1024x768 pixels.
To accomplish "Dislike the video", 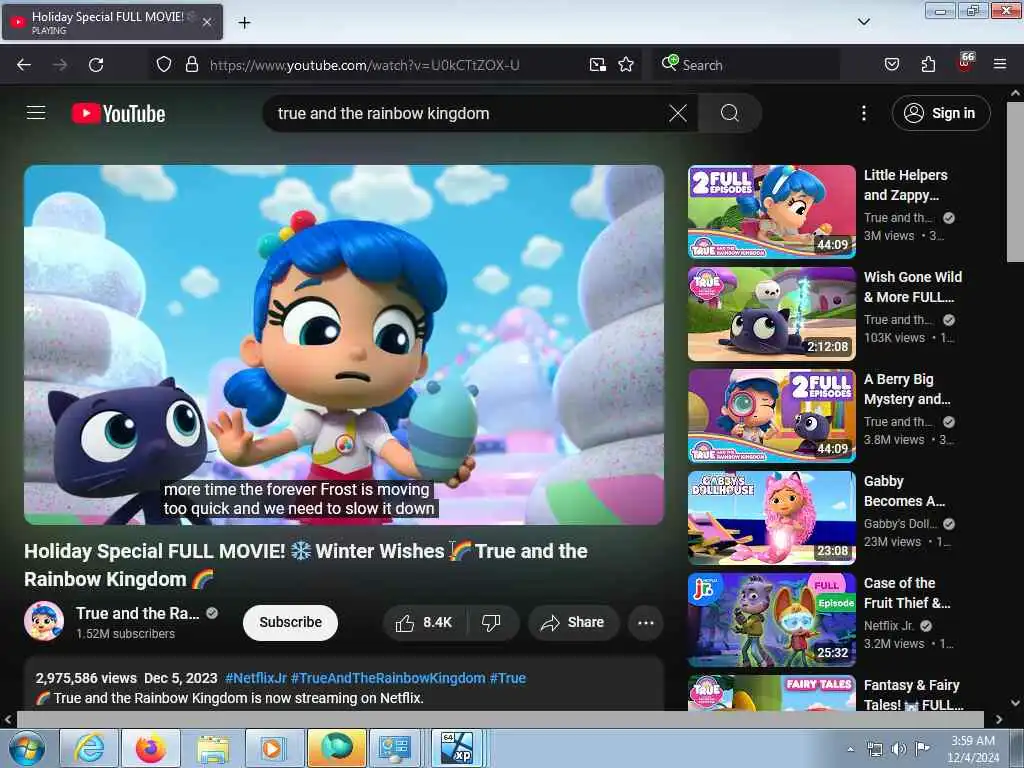I will click(x=492, y=622).
